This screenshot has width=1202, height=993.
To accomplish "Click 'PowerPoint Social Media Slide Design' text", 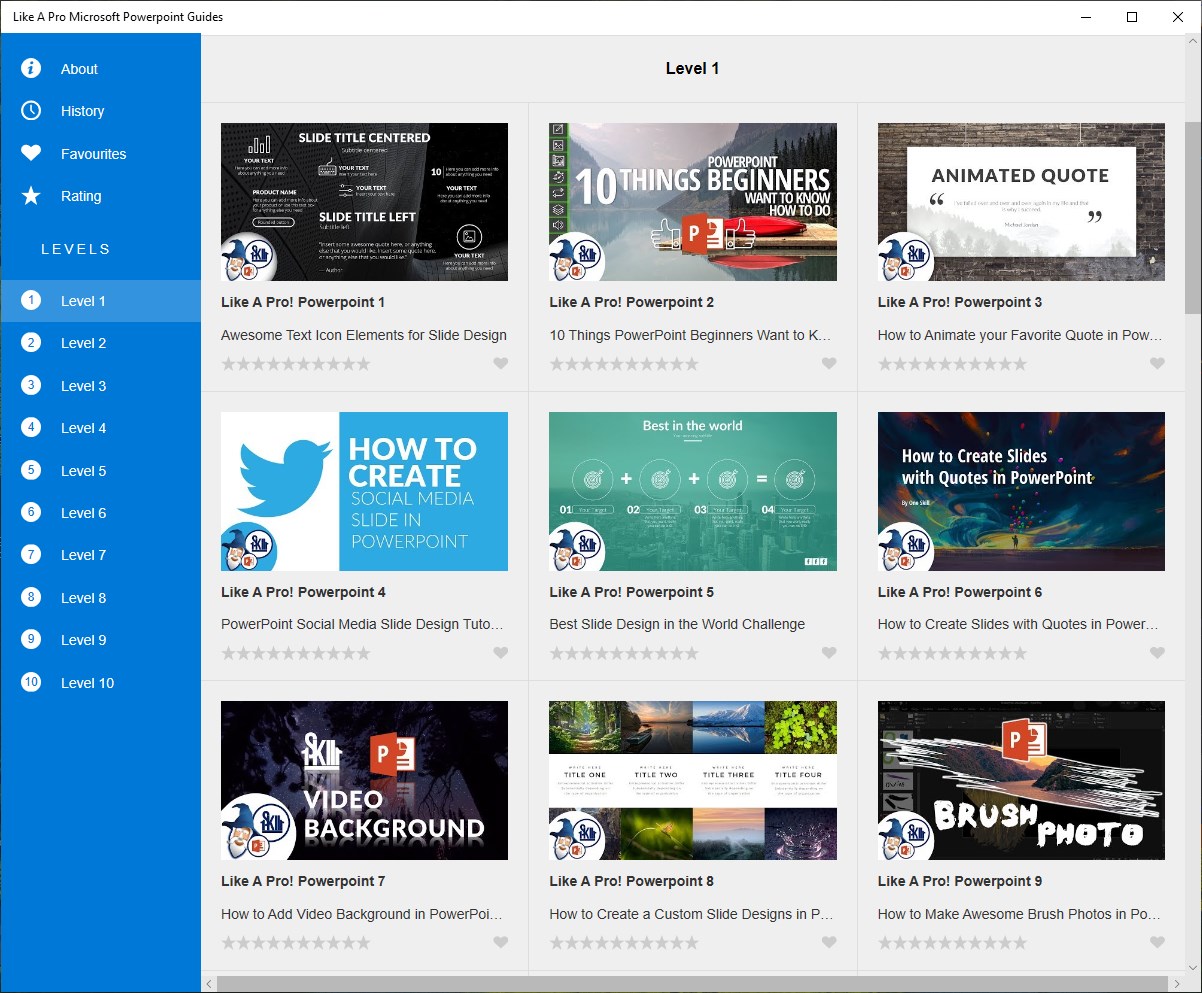I will click(362, 624).
